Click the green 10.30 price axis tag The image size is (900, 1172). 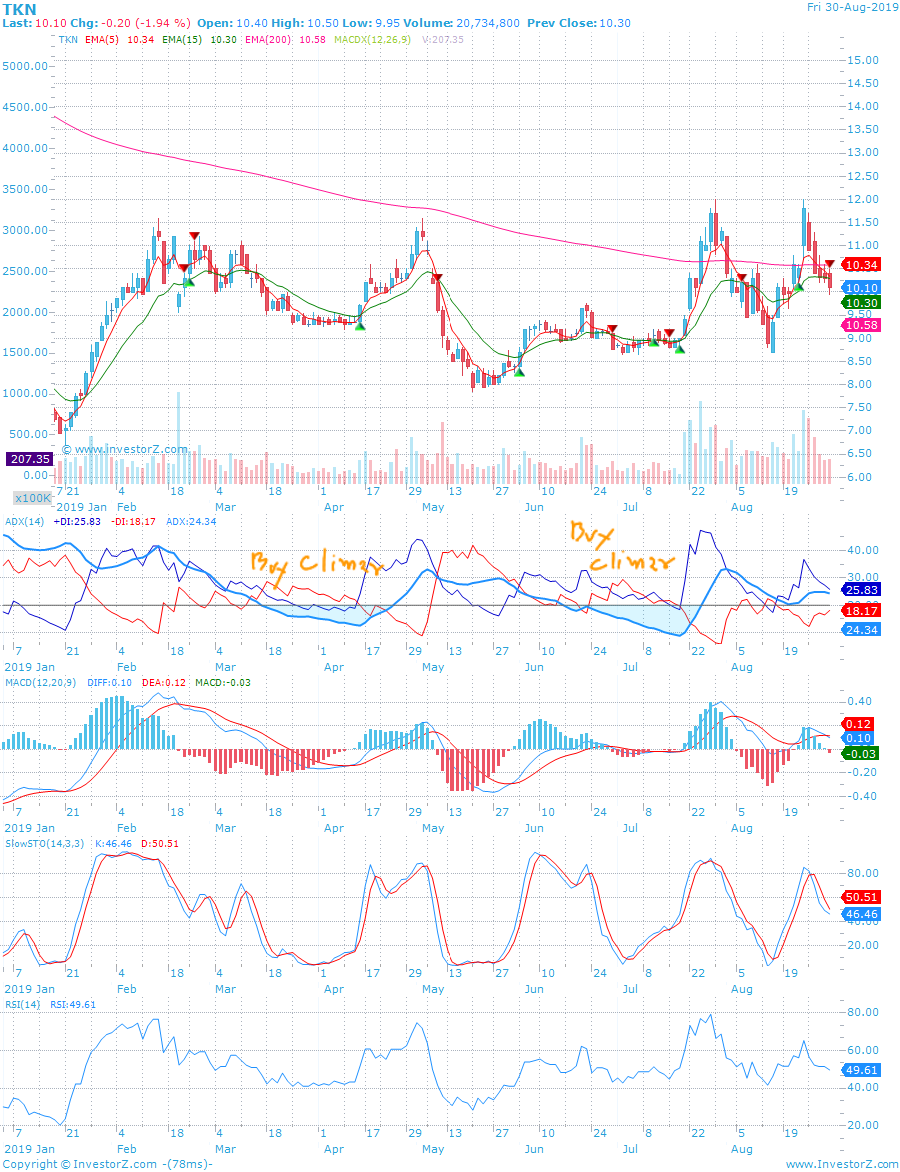(x=861, y=302)
